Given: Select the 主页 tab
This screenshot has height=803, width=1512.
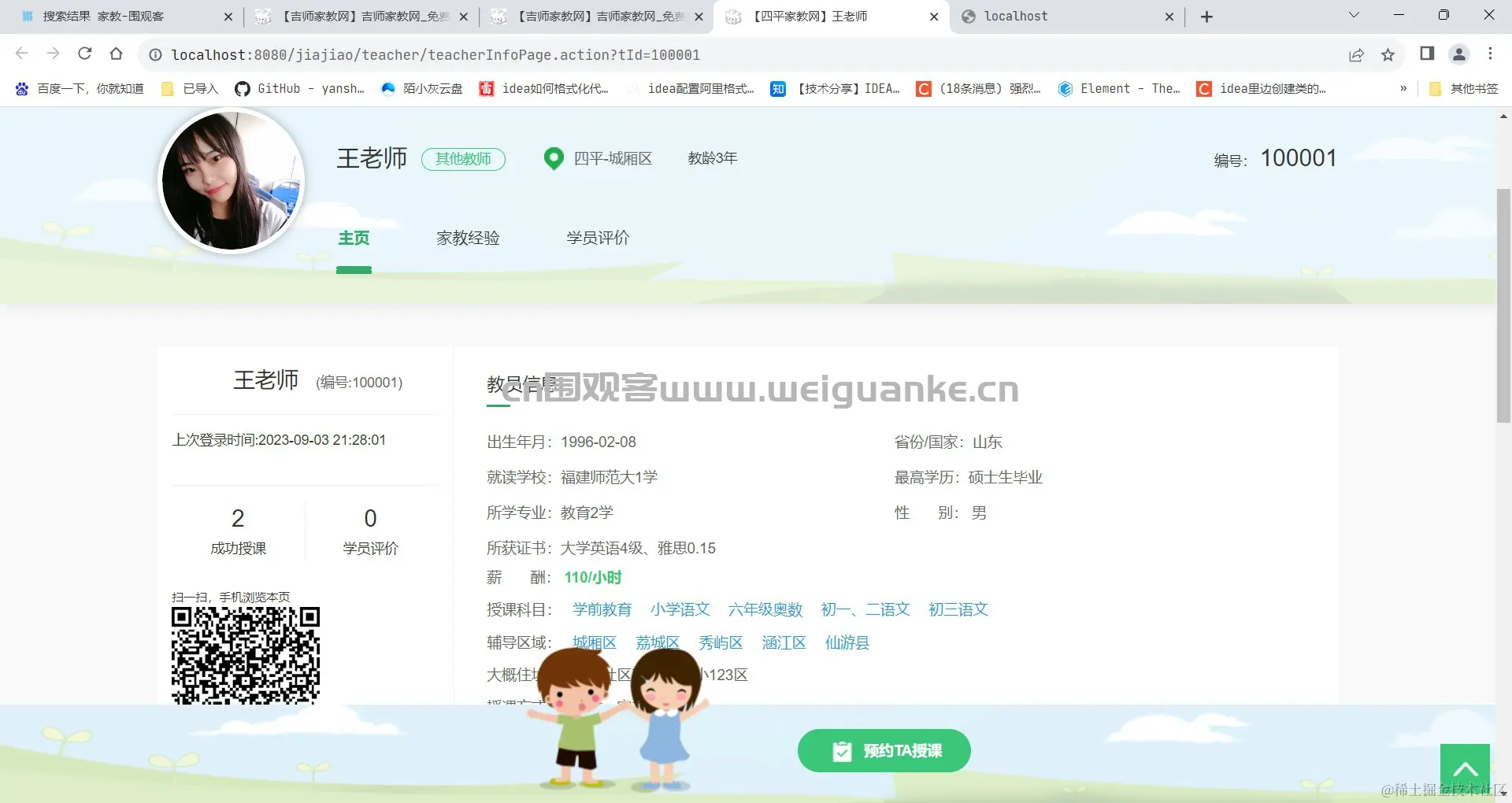Looking at the screenshot, I should click(354, 239).
